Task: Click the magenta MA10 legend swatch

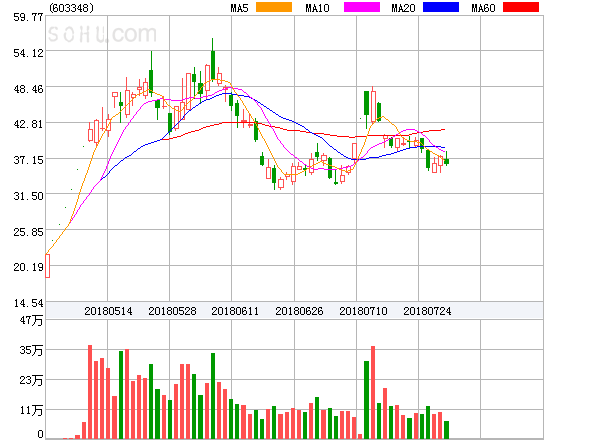Action: click(x=362, y=7)
